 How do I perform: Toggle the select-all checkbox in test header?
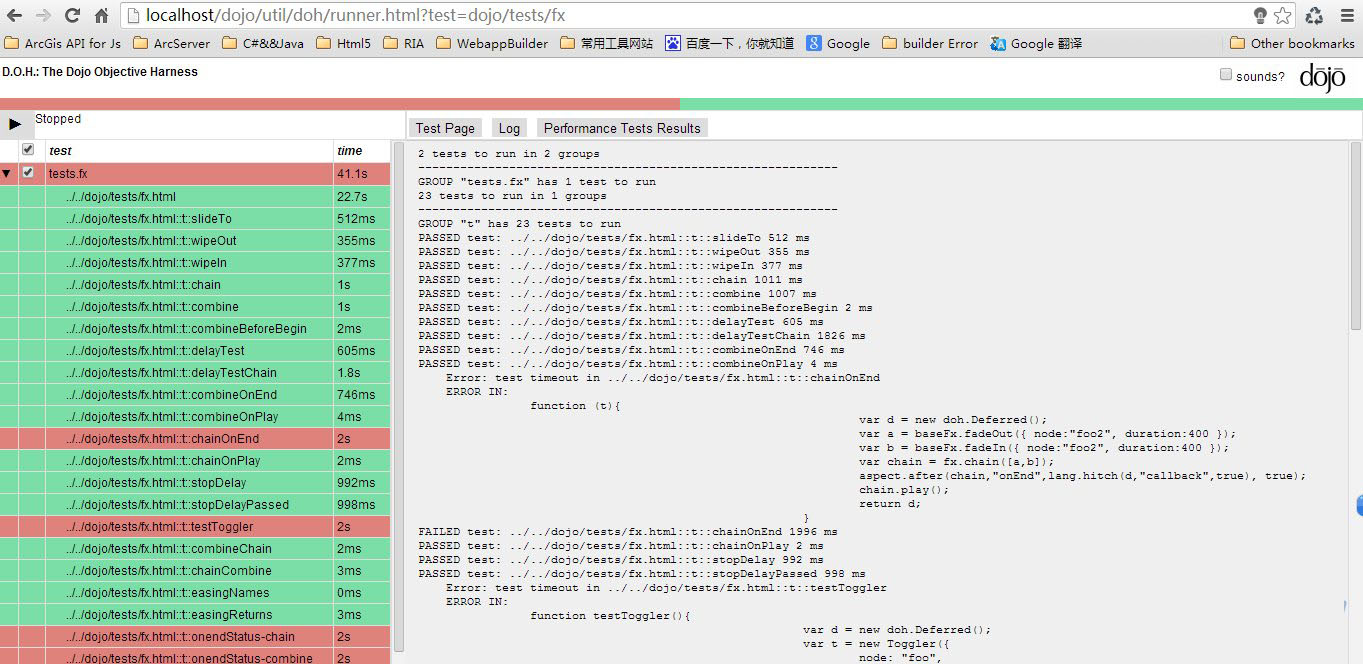coord(28,149)
